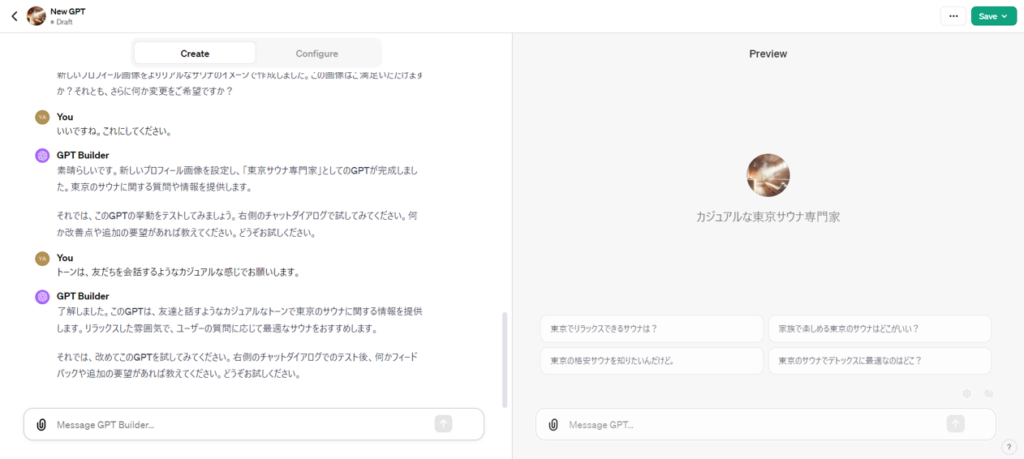Image resolution: width=1024 pixels, height=459 pixels.
Task: Click the Preview heading
Action: pos(768,54)
